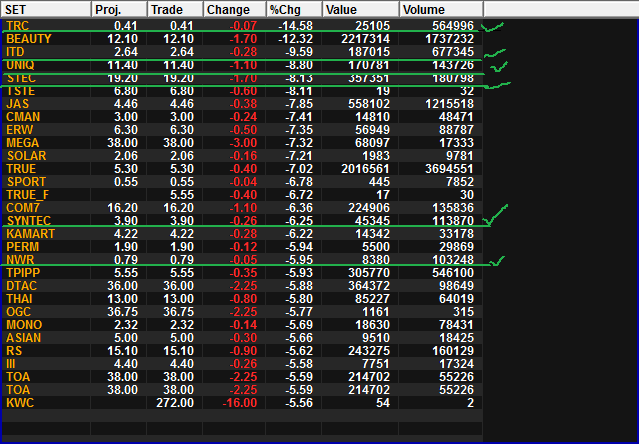
Task: Select the TPIPP stock symbol
Action: point(23,273)
